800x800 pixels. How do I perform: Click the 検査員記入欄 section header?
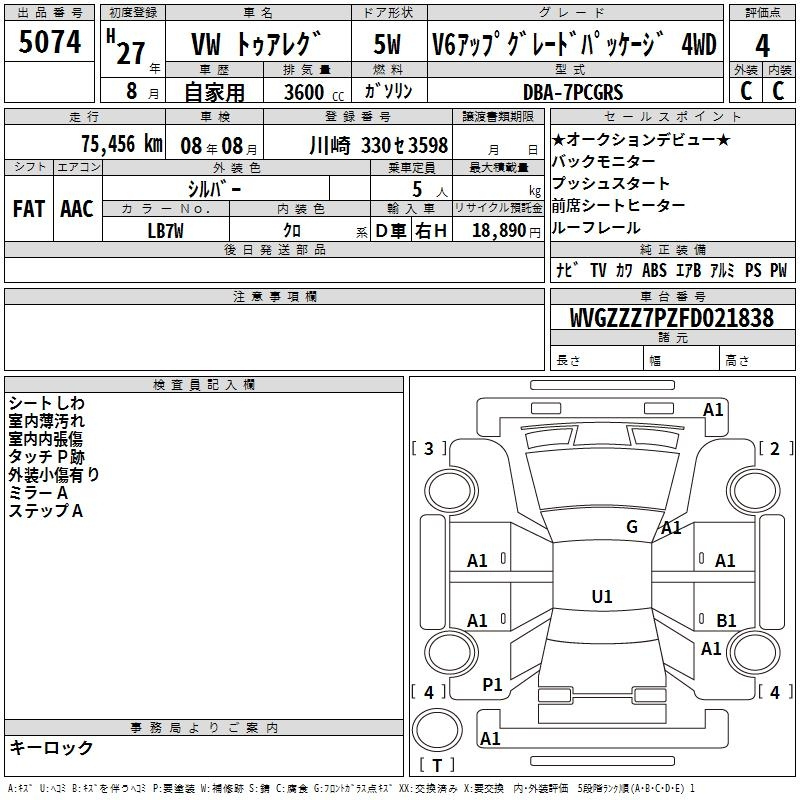tap(204, 384)
